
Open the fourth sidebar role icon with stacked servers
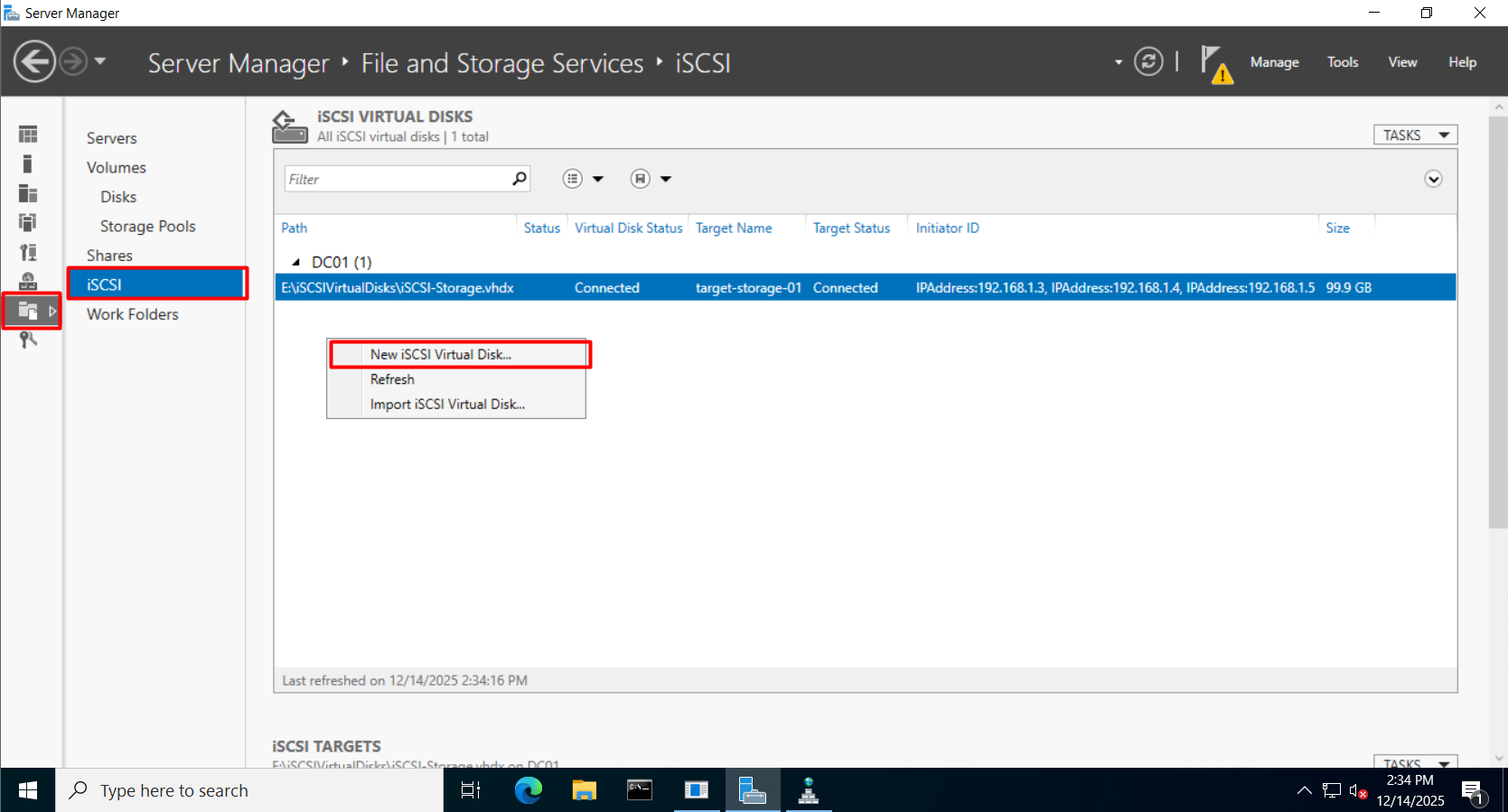[x=28, y=222]
